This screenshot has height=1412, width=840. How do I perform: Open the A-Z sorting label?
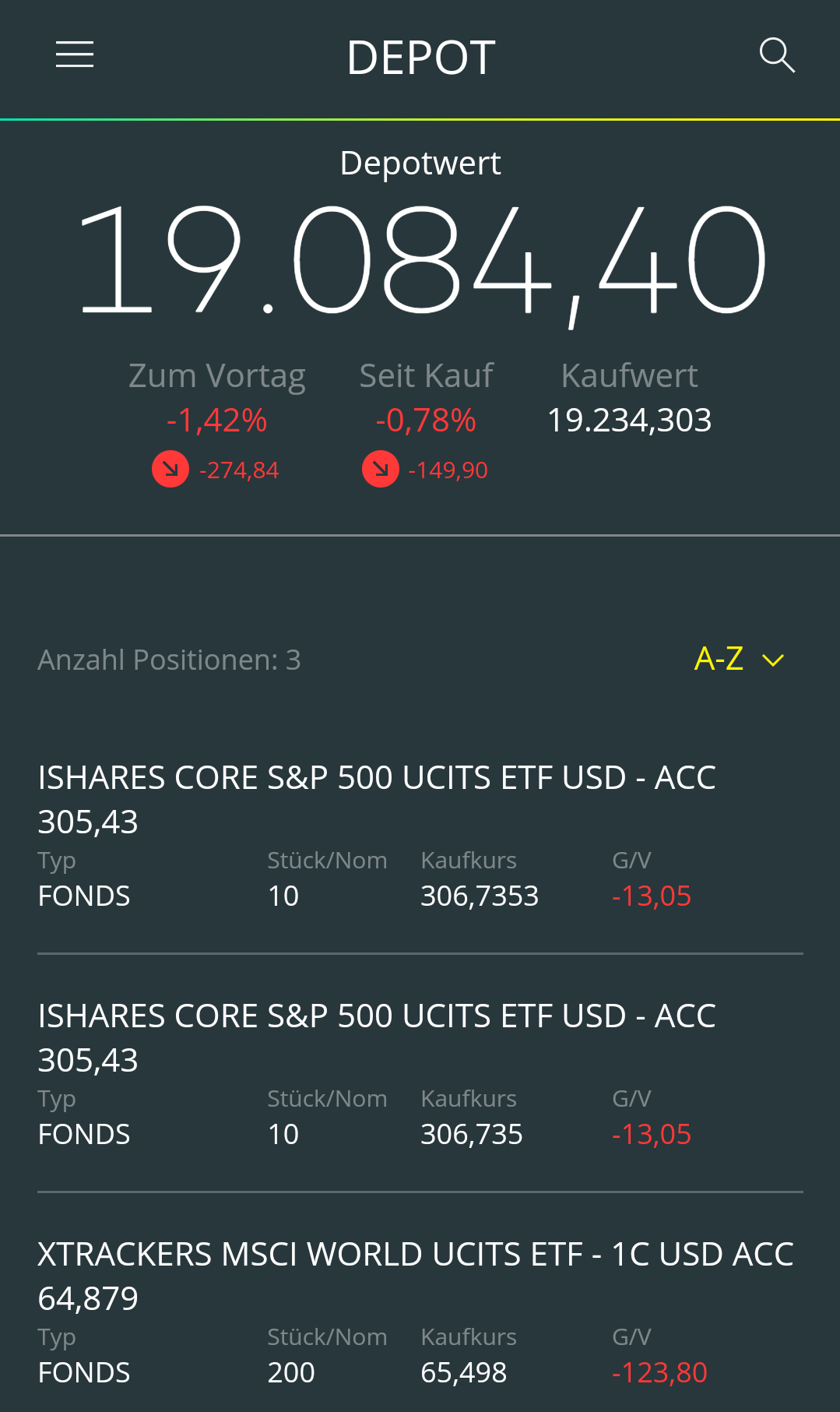[x=719, y=659]
